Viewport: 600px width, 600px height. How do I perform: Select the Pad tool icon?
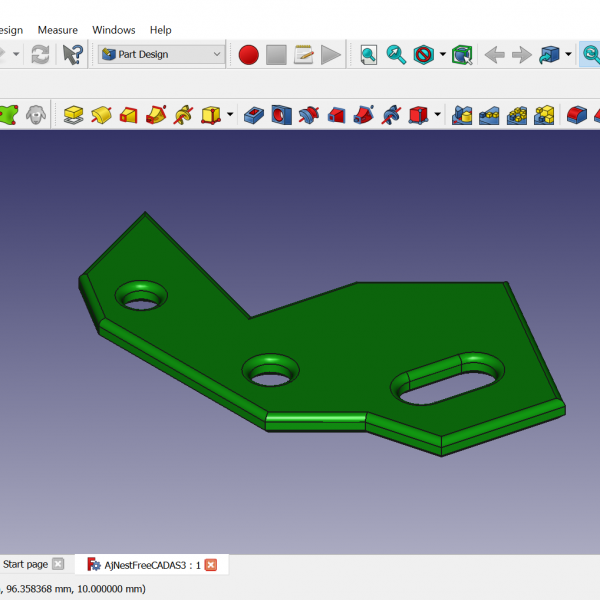pyautogui.click(x=73, y=115)
